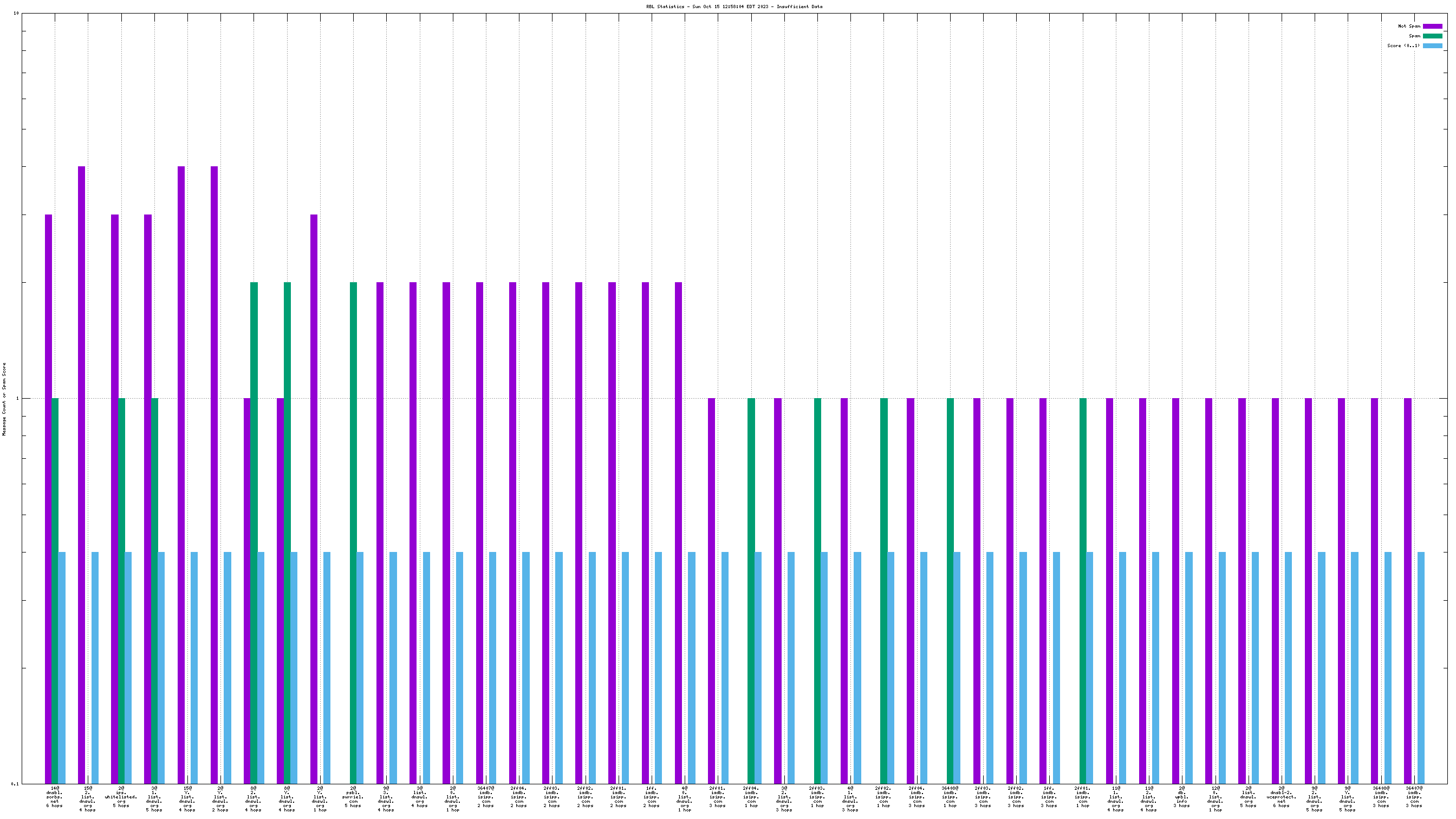Viewport: 1456px width, 819px height.
Task: Click the '2@ db.wpbl.info 3 hops' label
Action: (1182, 796)
